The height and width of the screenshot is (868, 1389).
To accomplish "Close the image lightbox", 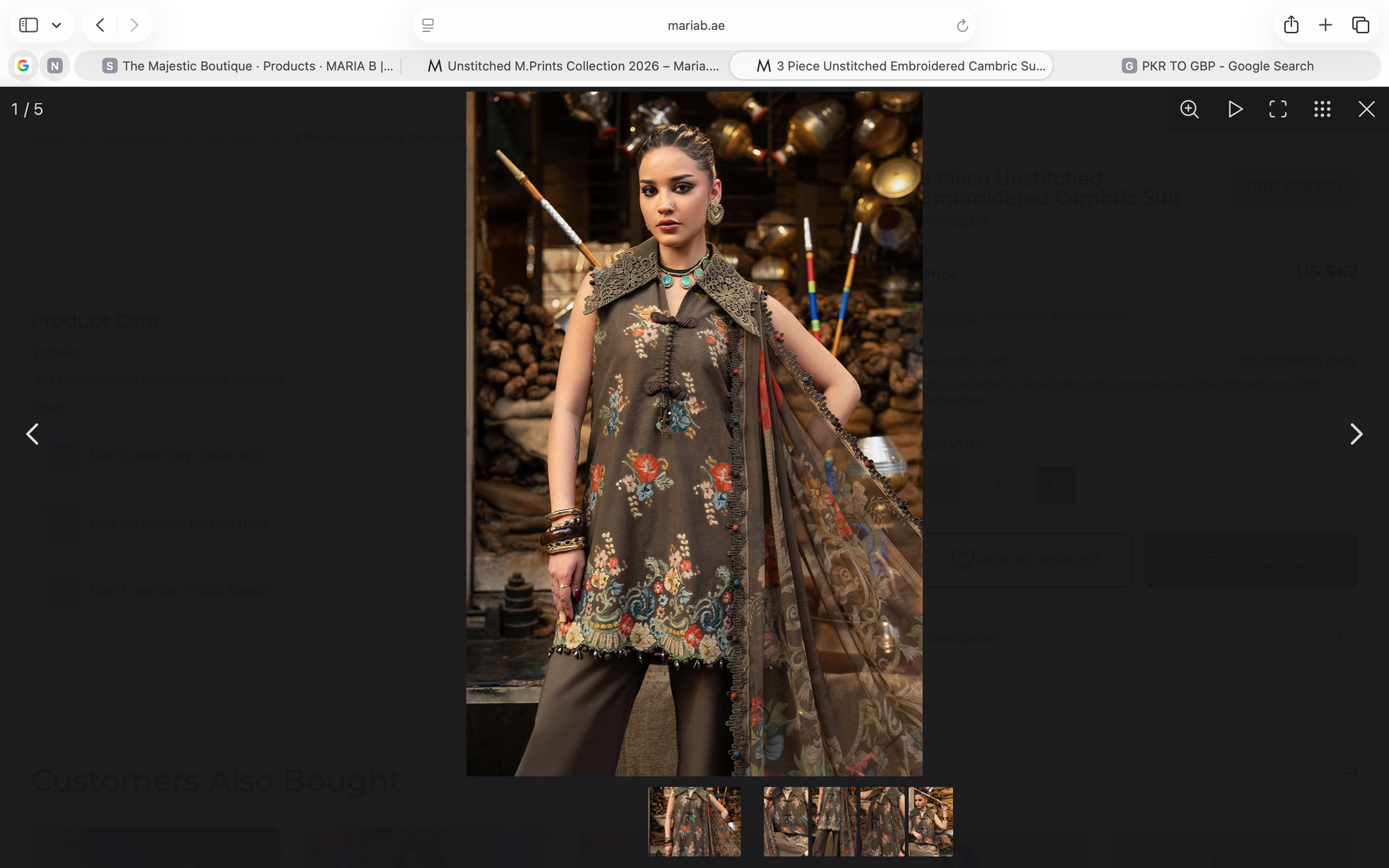I will [x=1366, y=109].
